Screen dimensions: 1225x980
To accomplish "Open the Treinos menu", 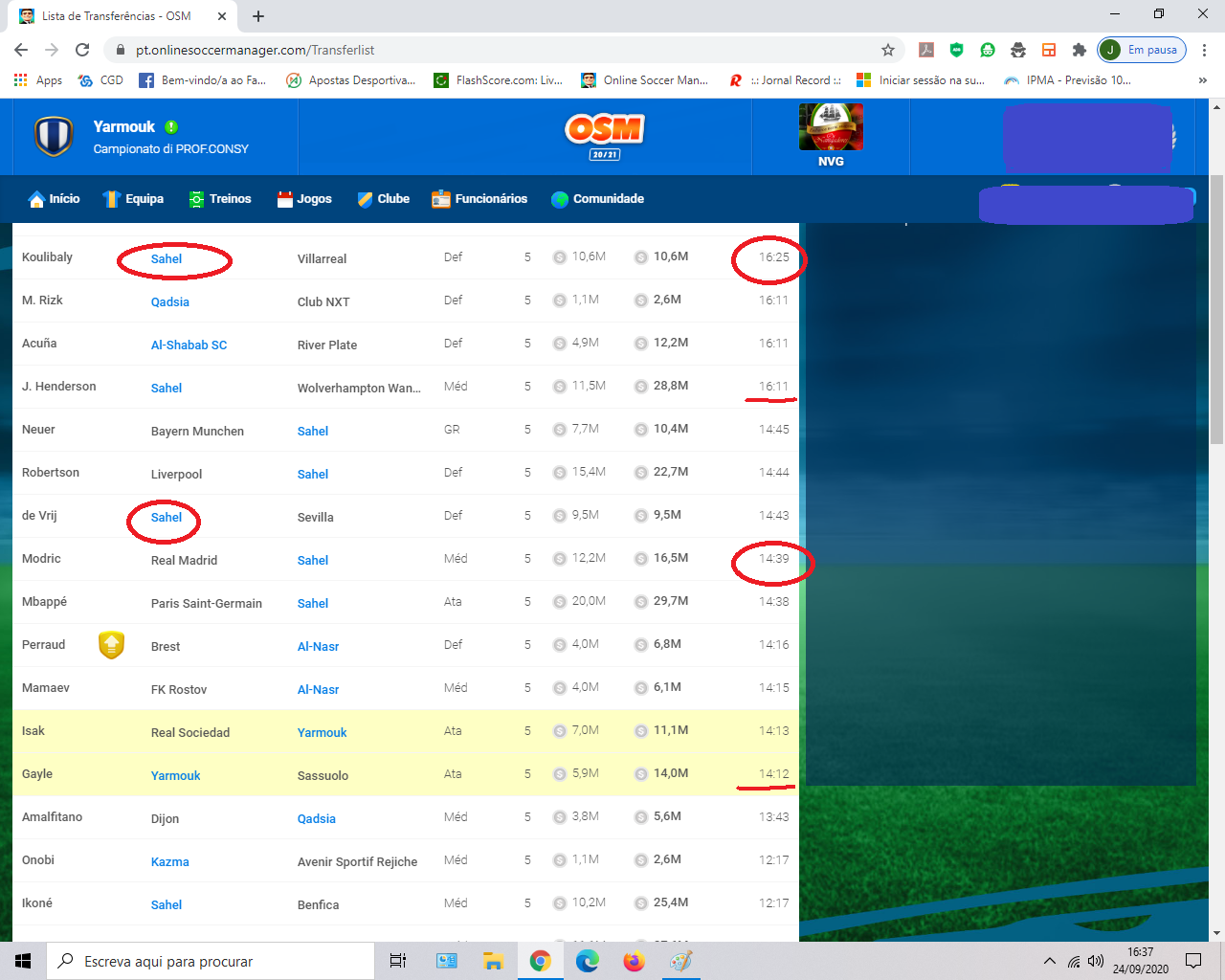I will tap(219, 199).
